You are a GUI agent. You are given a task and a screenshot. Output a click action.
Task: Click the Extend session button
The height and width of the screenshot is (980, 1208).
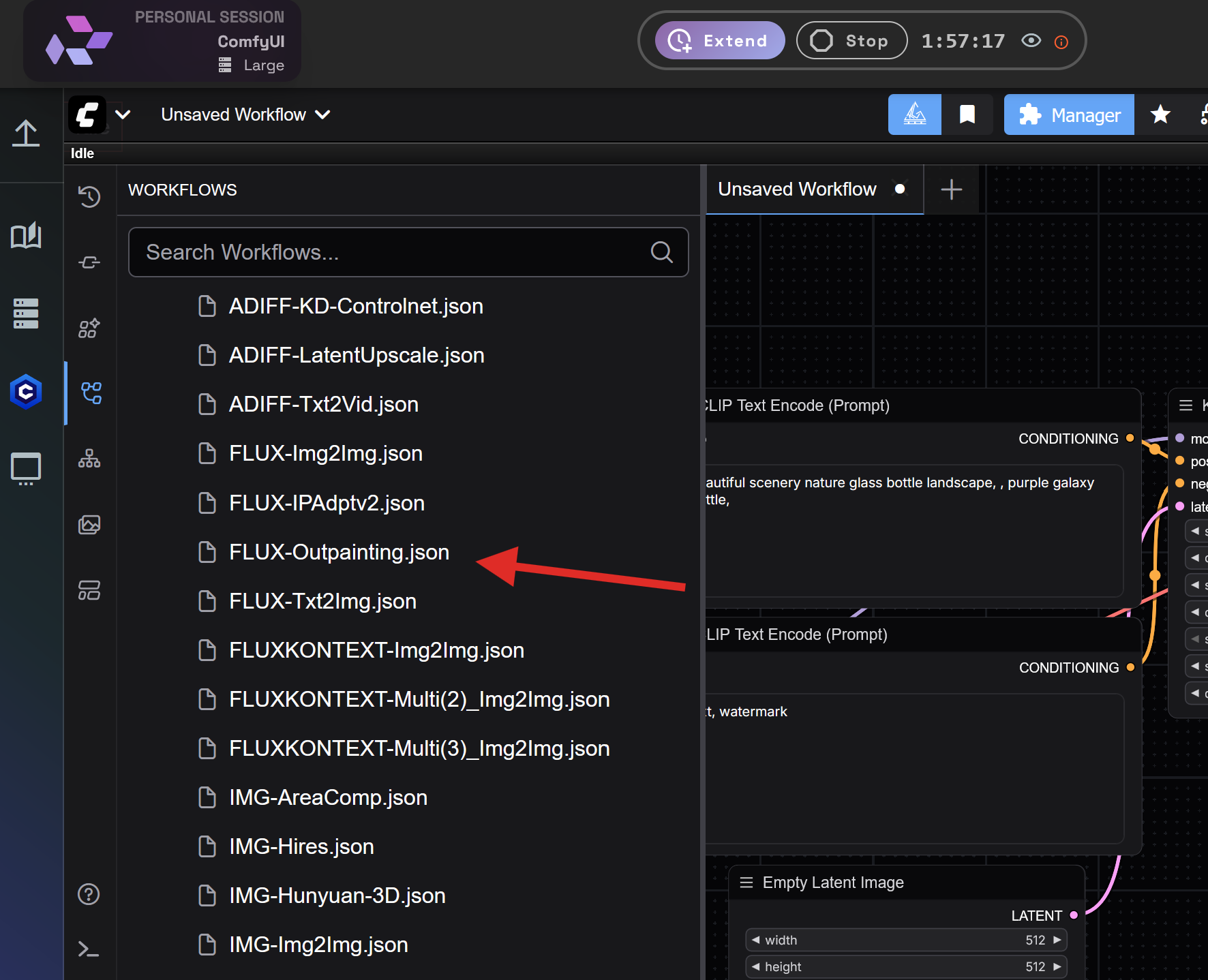coord(720,40)
